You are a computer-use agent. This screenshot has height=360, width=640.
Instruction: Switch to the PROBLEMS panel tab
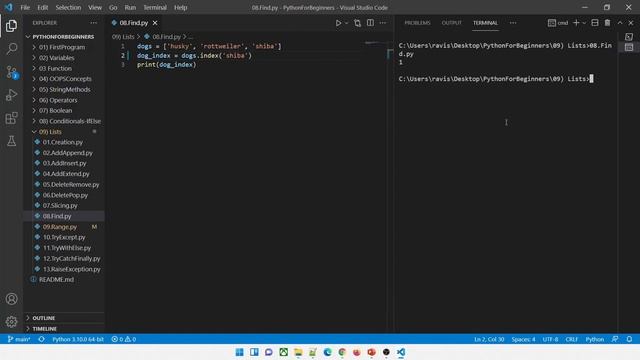tap(417, 23)
